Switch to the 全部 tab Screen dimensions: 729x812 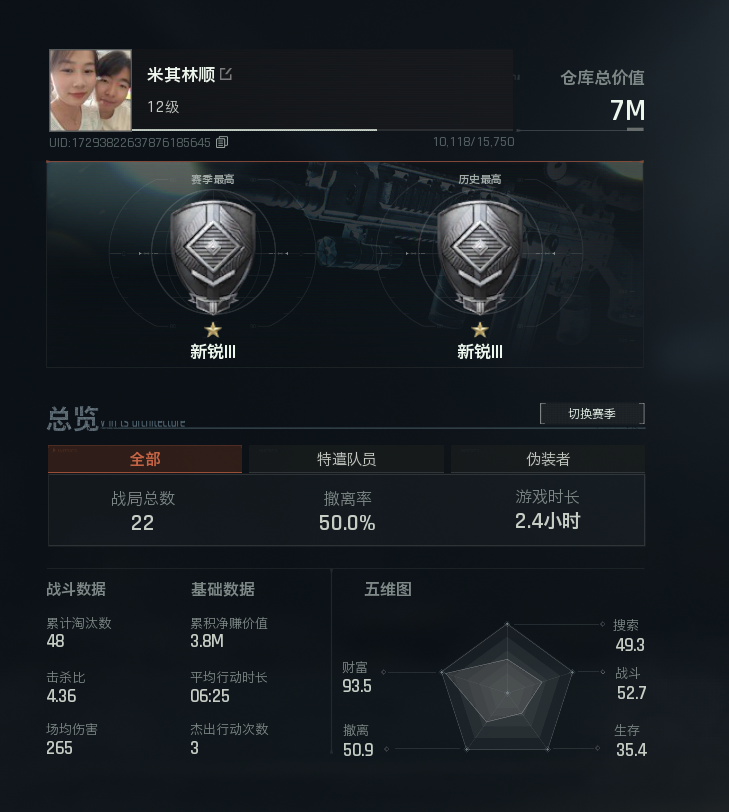145,459
